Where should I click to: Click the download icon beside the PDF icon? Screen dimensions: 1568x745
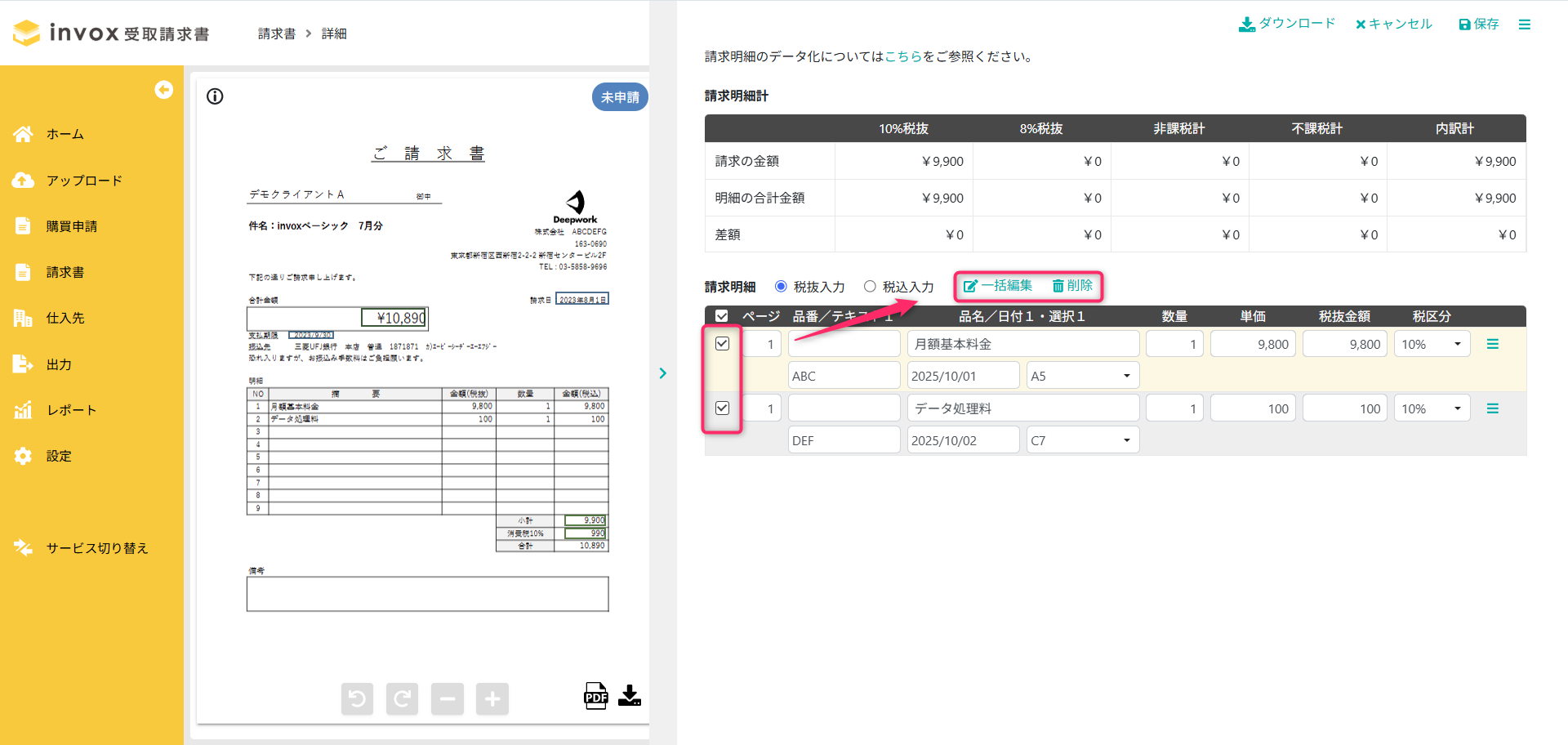point(630,696)
